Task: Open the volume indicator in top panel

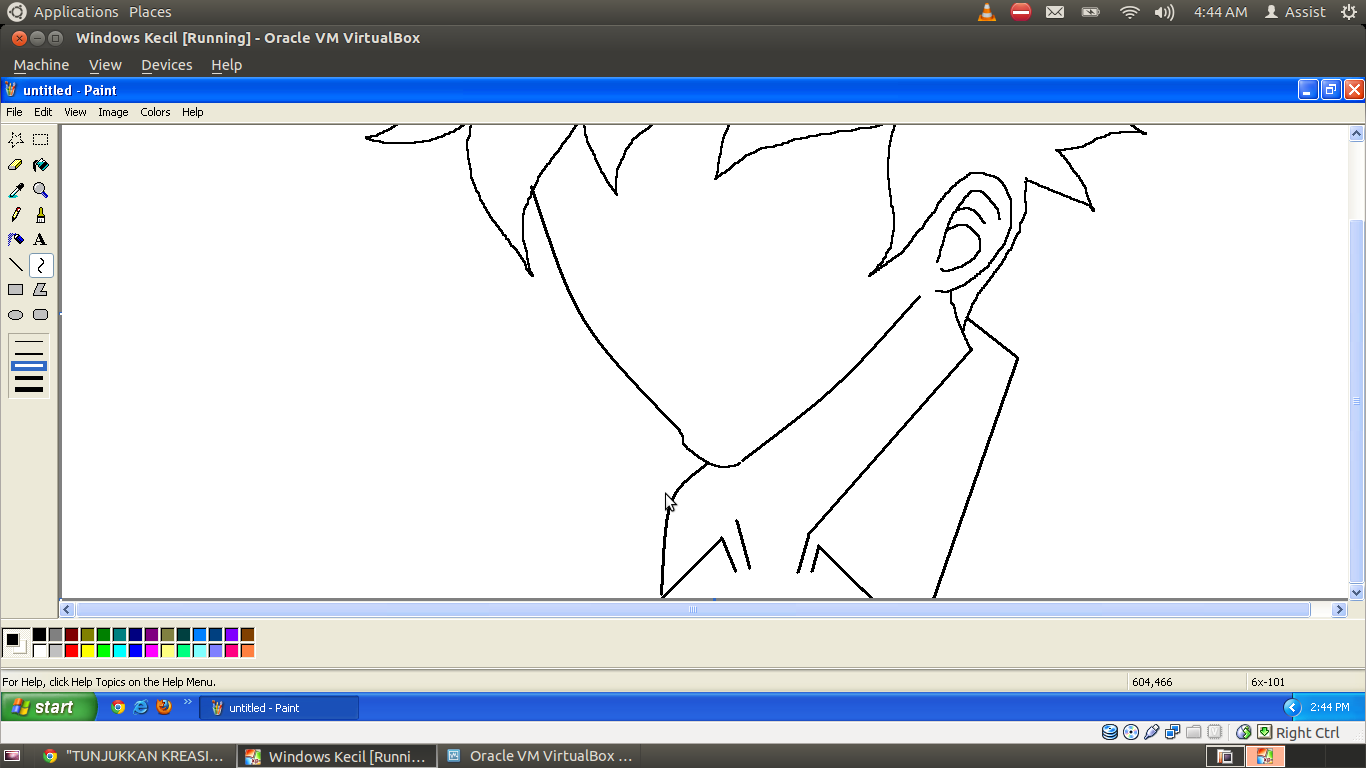Action: (1164, 12)
